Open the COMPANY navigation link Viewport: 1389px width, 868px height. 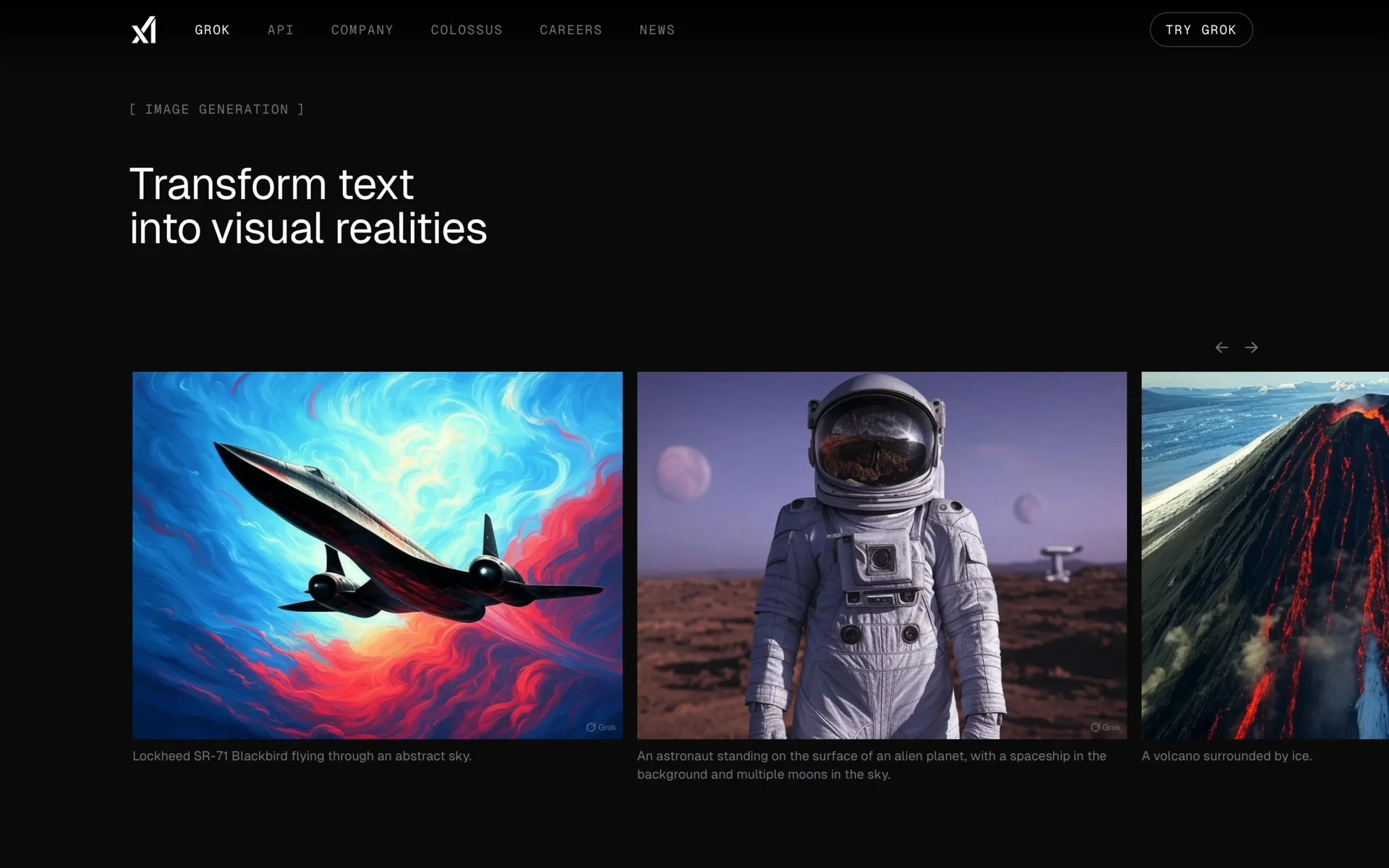(x=362, y=30)
